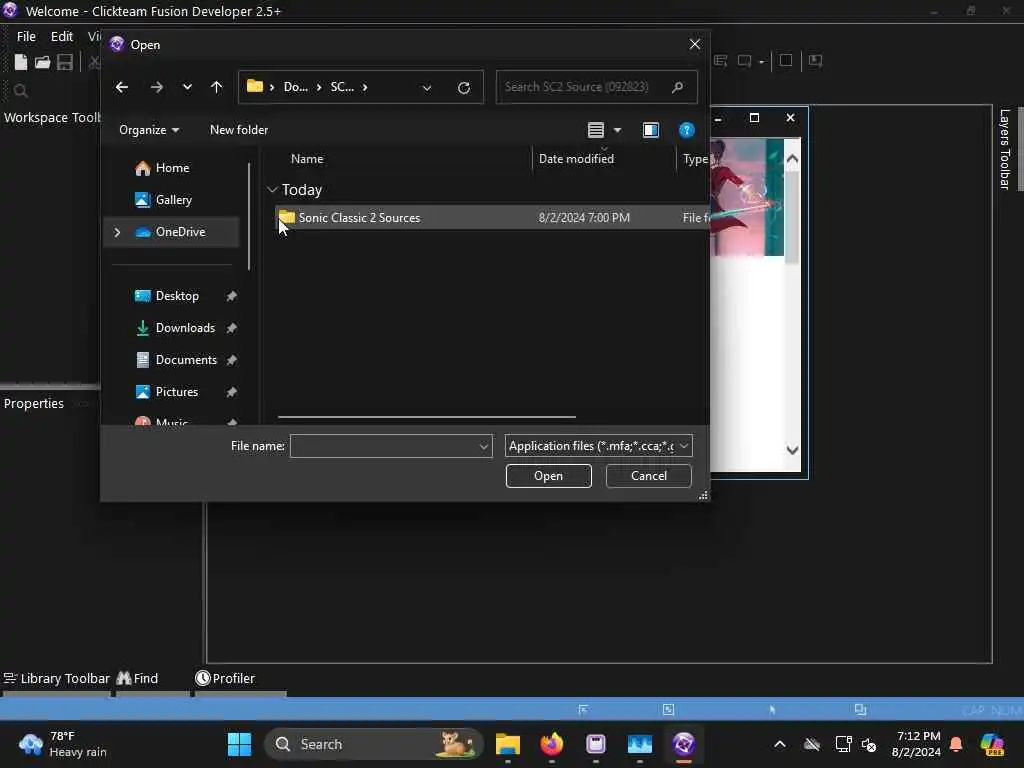This screenshot has height=768, width=1024.
Task: Click pin icon next to Documents
Action: coord(231,360)
